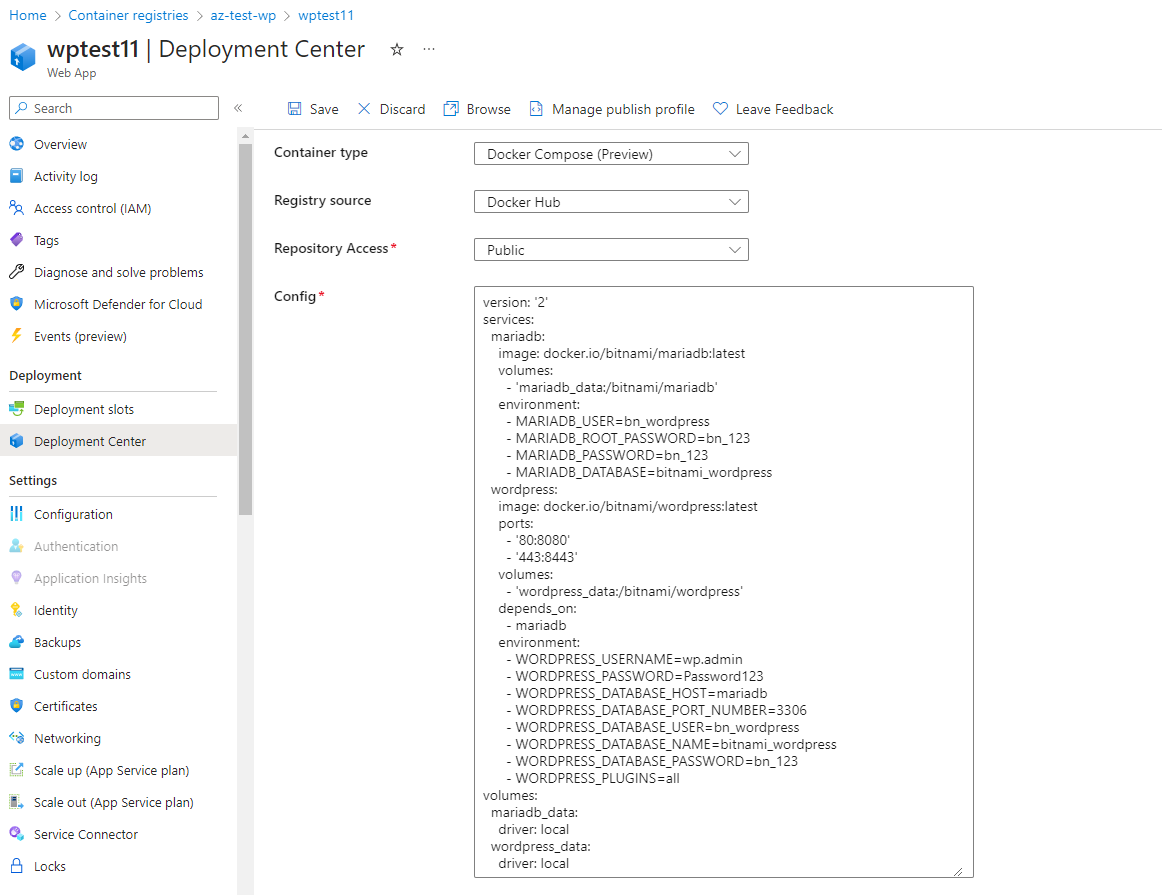Click the Save button label
This screenshot has width=1162, height=895.
324,110
